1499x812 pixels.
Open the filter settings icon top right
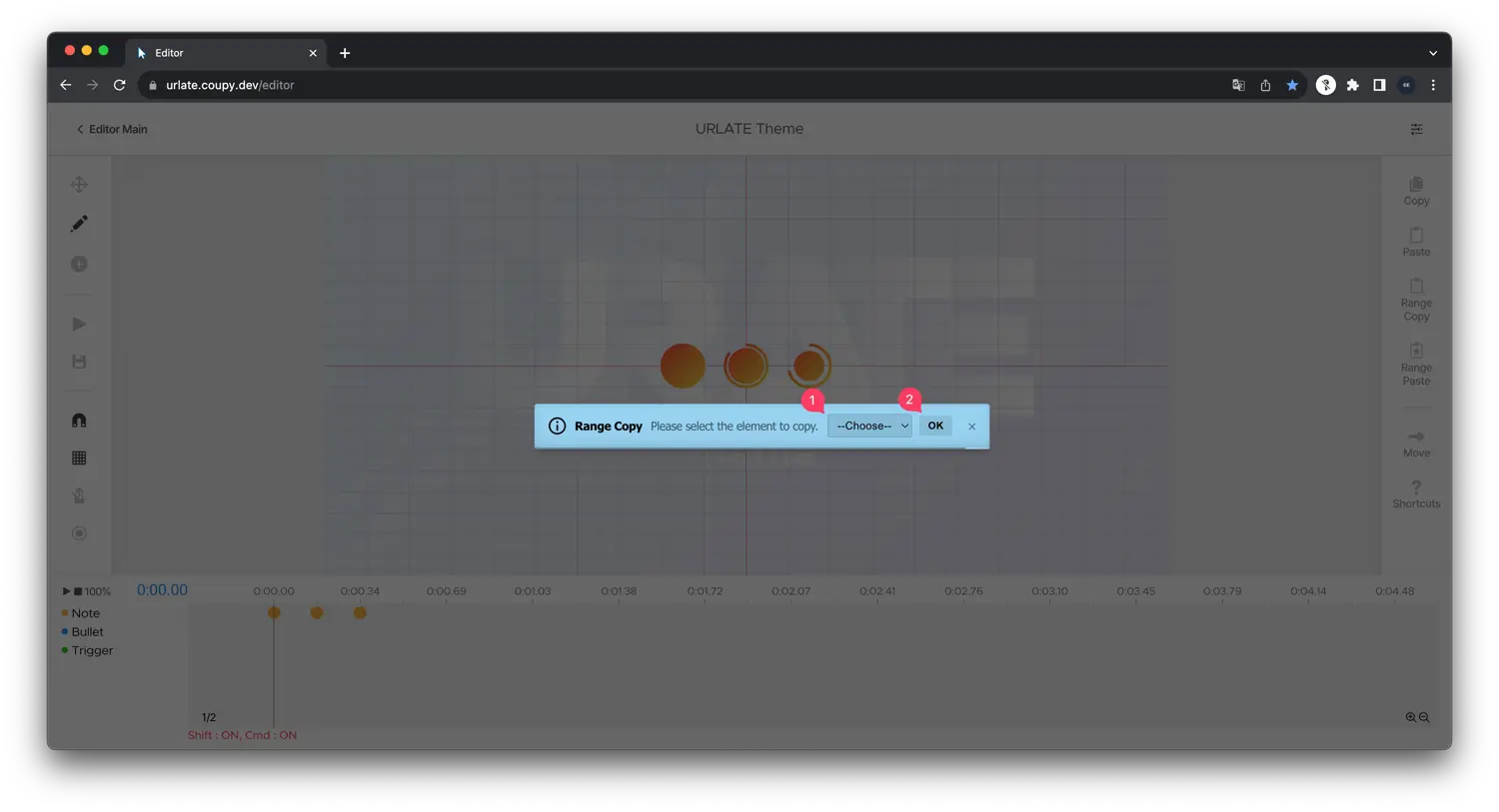1416,129
